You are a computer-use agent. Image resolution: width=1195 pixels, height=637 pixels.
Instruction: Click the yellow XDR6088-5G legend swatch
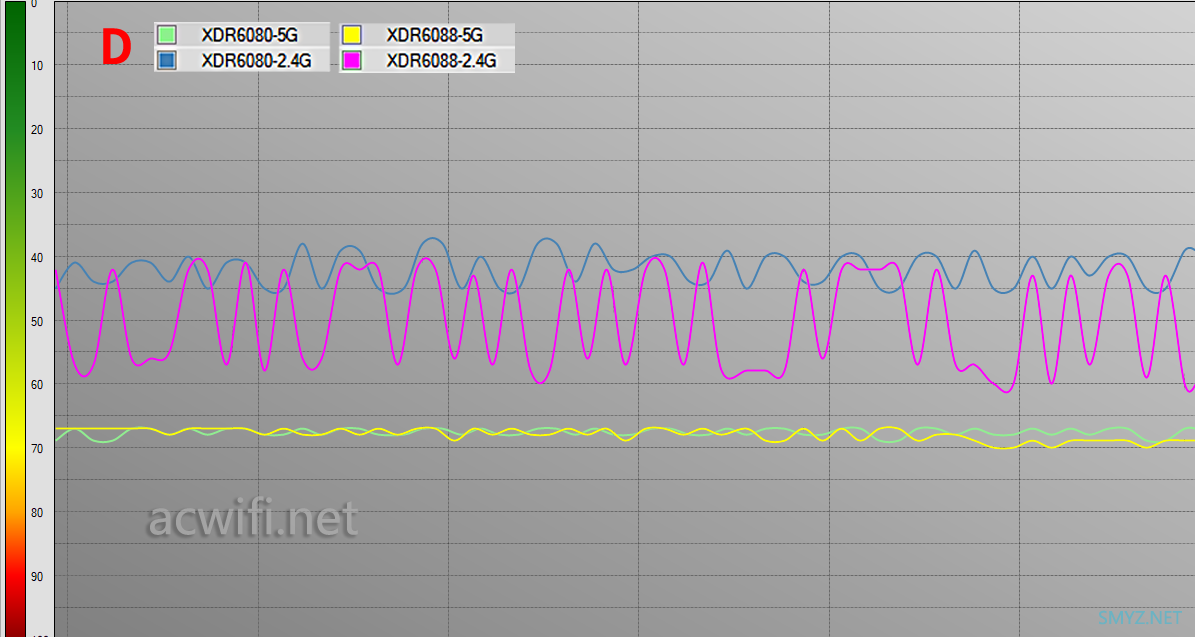[351, 35]
